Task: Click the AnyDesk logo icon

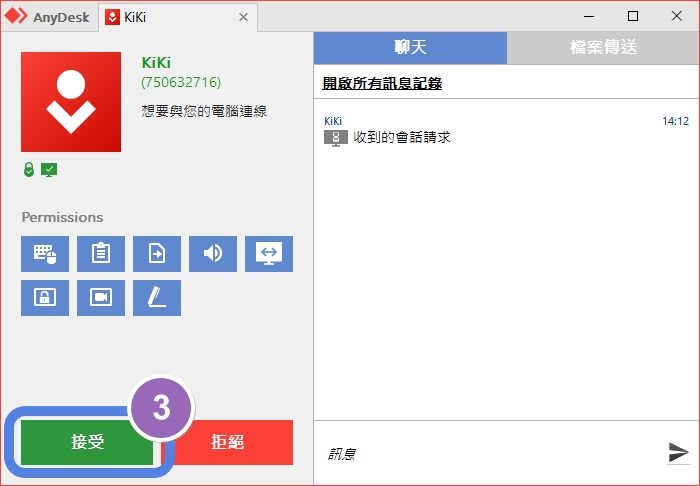Action: [16, 16]
